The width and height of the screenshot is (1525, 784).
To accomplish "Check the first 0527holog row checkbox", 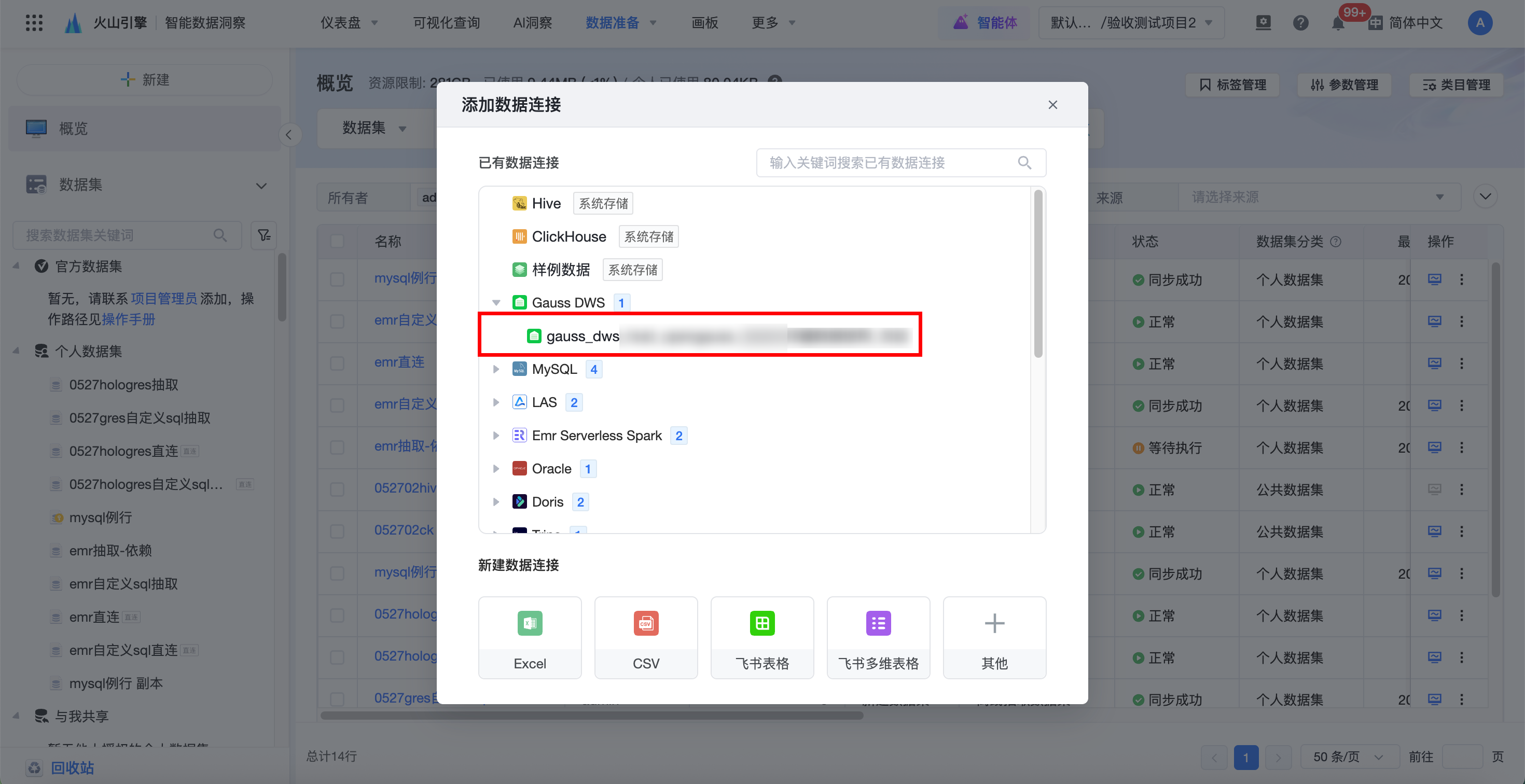I will pos(337,615).
